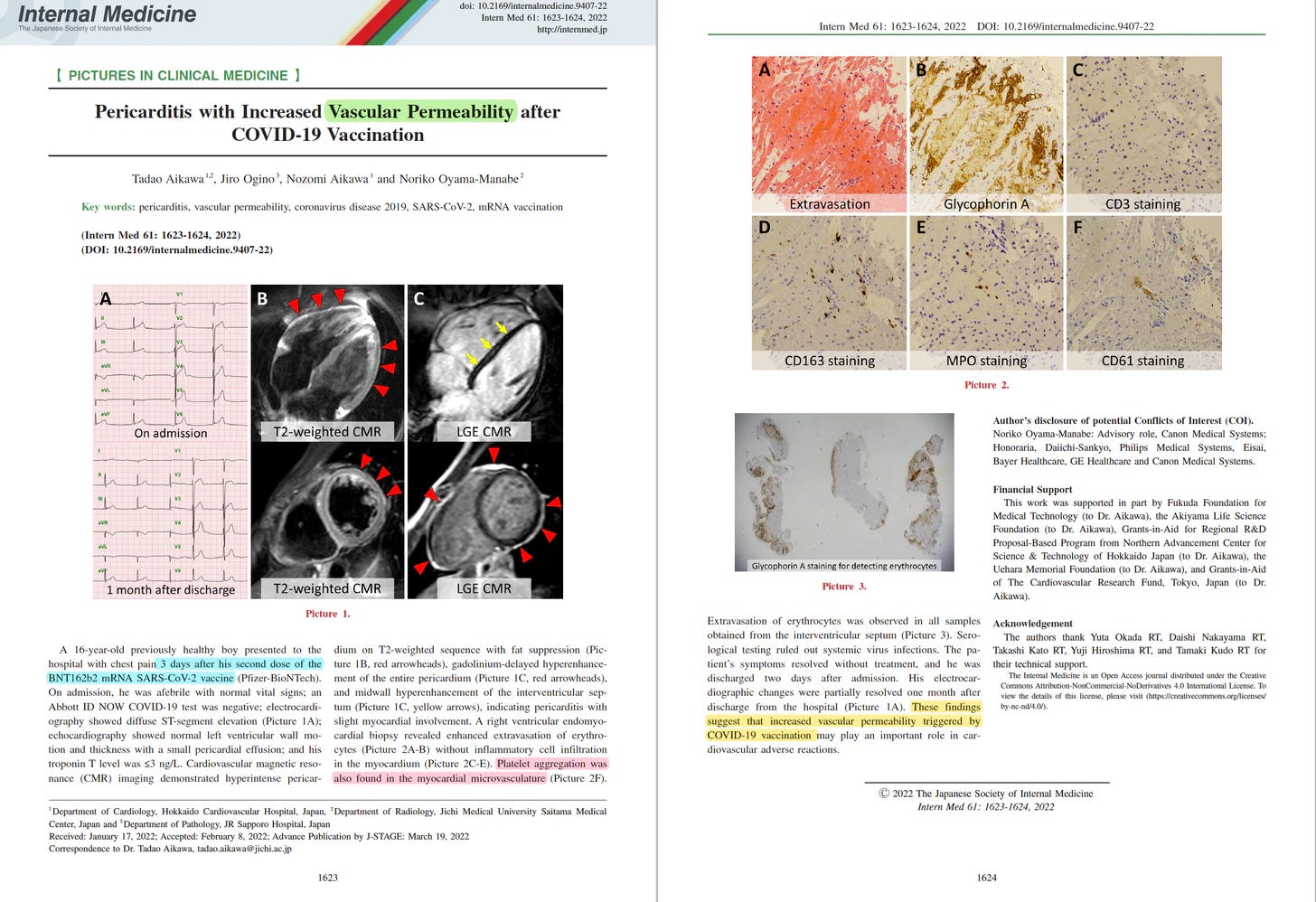
Task: Click highlighted 'COVID-19 vaccination' in conclusion
Action: click(760, 736)
